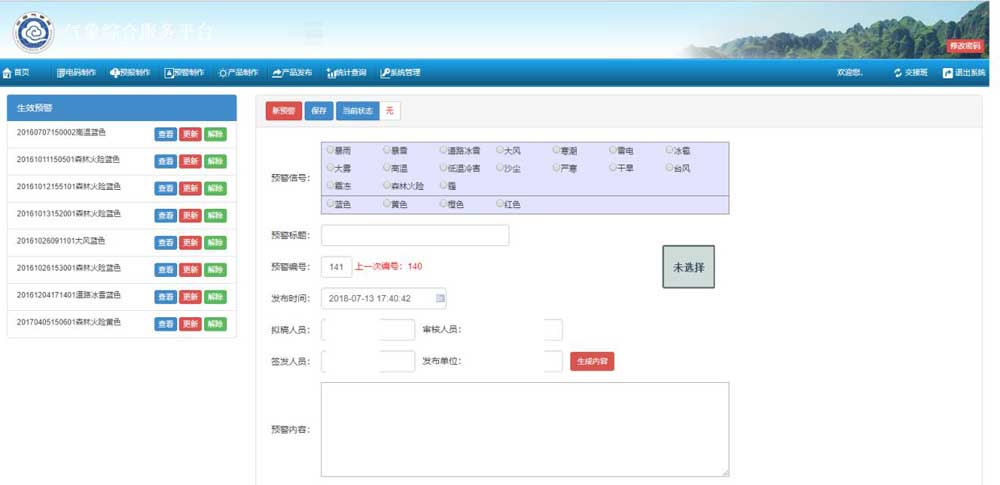Select the 暴雨 warning signal radio

click(x=330, y=150)
